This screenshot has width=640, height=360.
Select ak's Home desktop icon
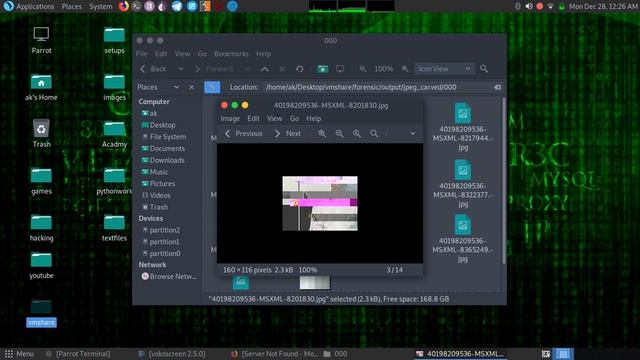pos(41,87)
